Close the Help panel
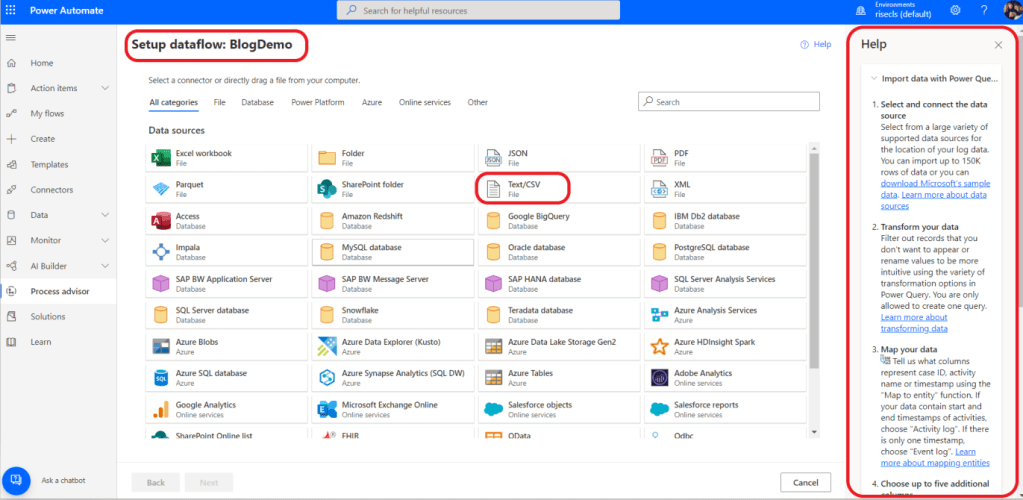The image size is (1023, 500). (x=998, y=45)
